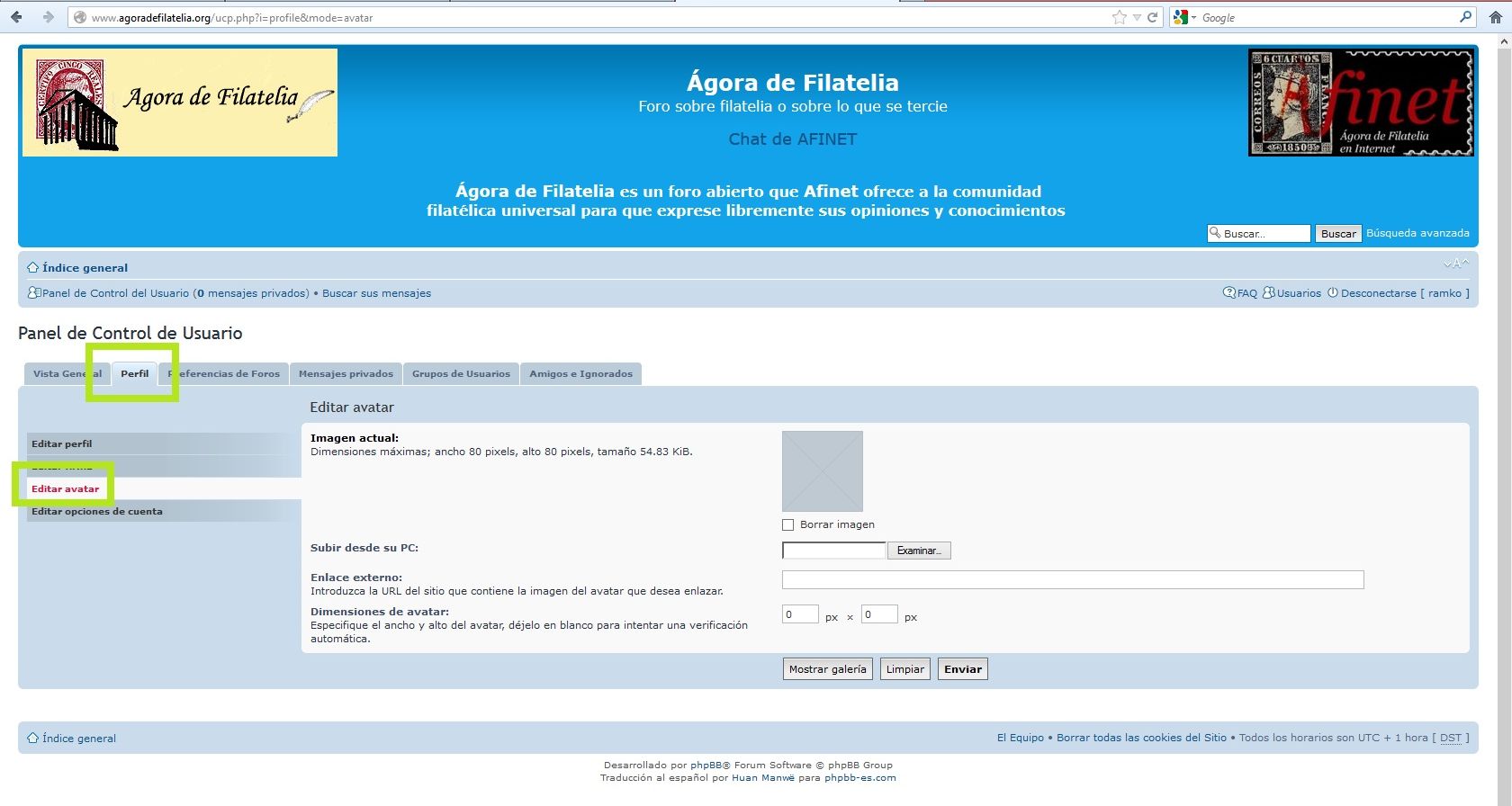Open the URL history dropdown arrow

pyautogui.click(x=1137, y=17)
